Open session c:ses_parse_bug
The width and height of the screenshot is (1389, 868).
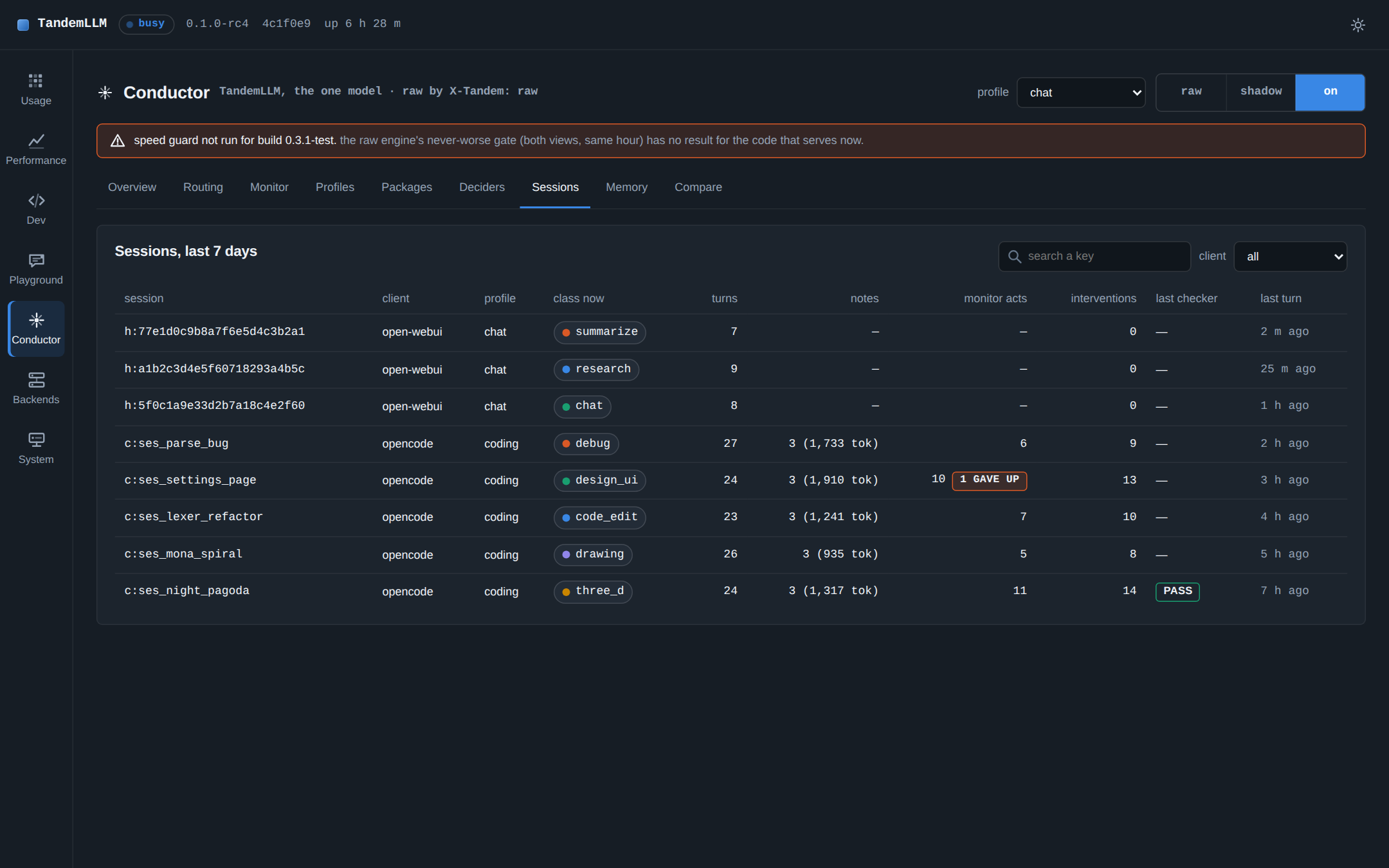coord(176,444)
